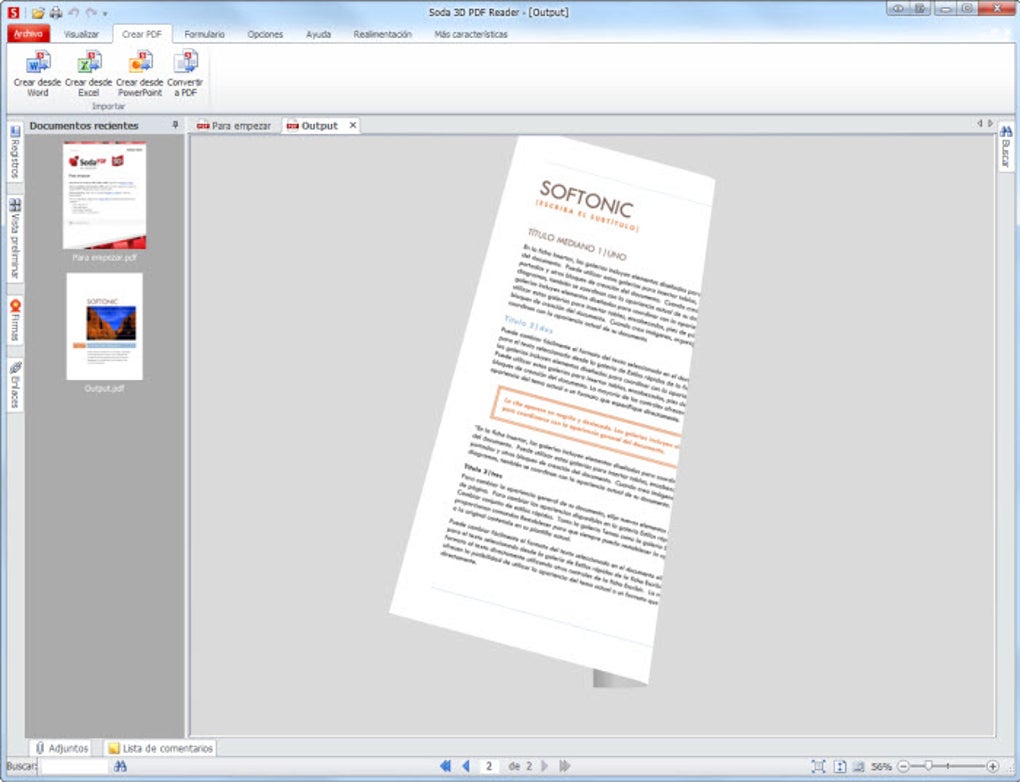Switch to the Visualizar ribbon tab

(81, 34)
